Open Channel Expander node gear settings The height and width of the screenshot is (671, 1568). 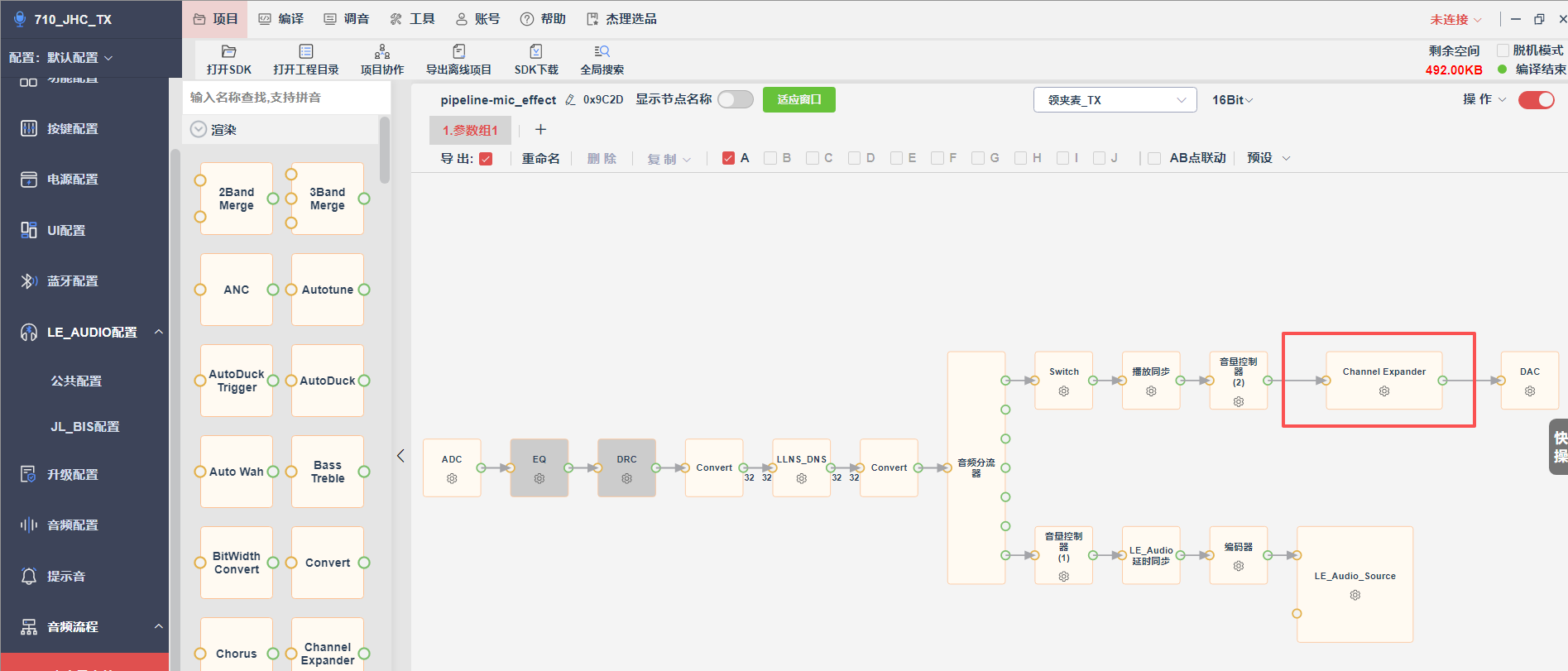pos(1384,391)
